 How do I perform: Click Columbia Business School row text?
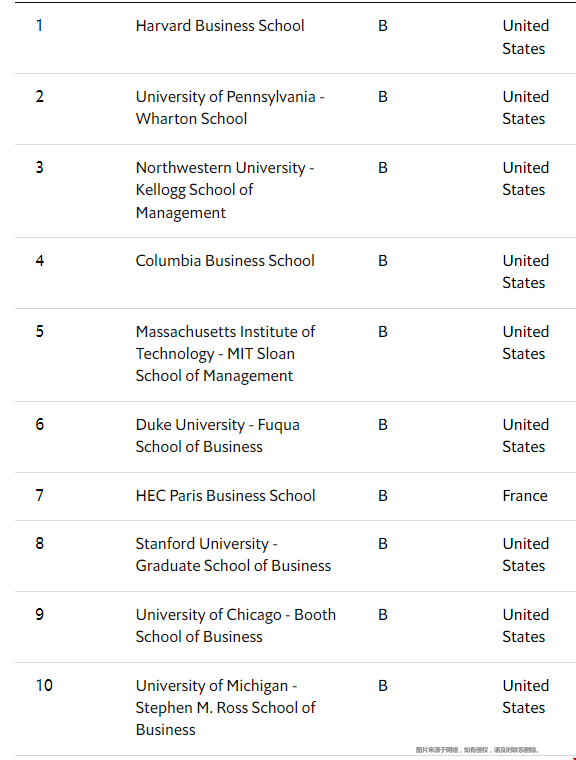click(225, 261)
